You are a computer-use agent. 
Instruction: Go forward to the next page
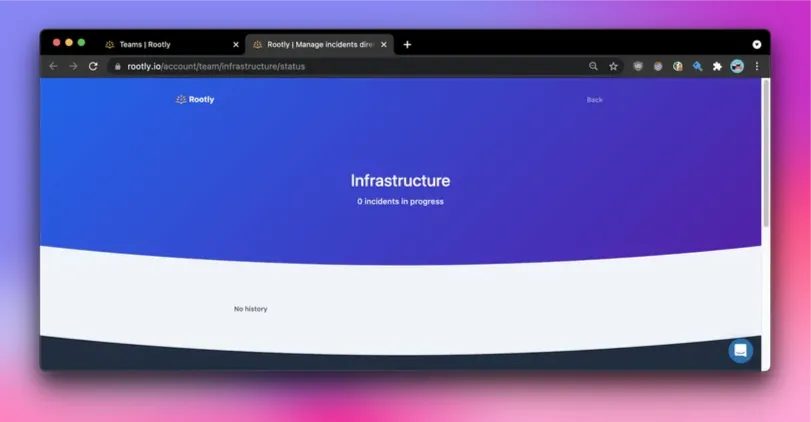pyautogui.click(x=73, y=66)
